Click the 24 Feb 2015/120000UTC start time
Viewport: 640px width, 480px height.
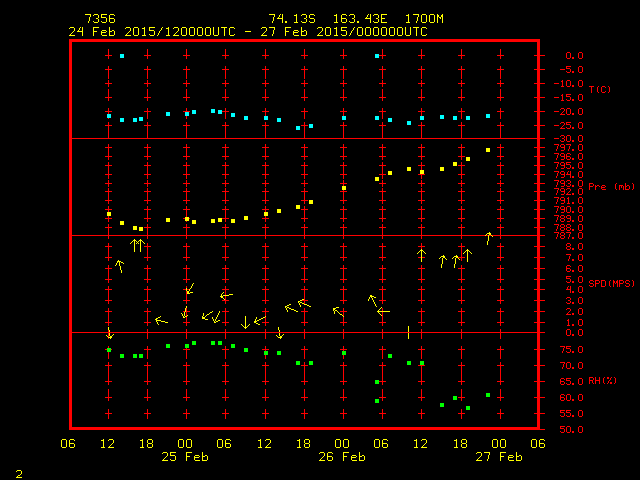146,32
